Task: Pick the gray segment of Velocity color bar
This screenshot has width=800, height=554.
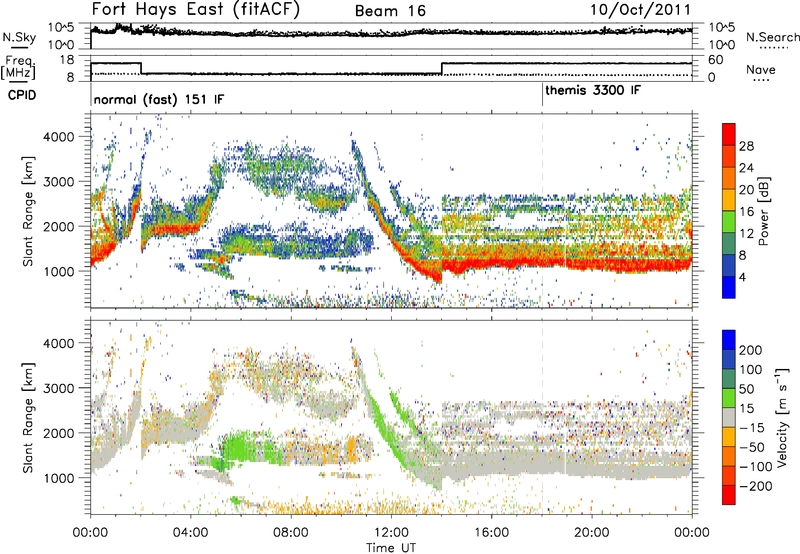Action: (x=729, y=418)
